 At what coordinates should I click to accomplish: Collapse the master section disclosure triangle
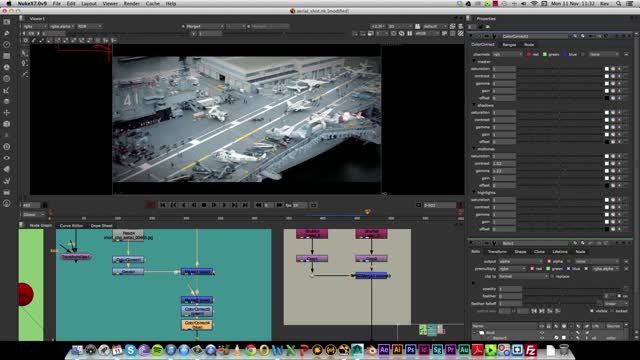coord(474,62)
